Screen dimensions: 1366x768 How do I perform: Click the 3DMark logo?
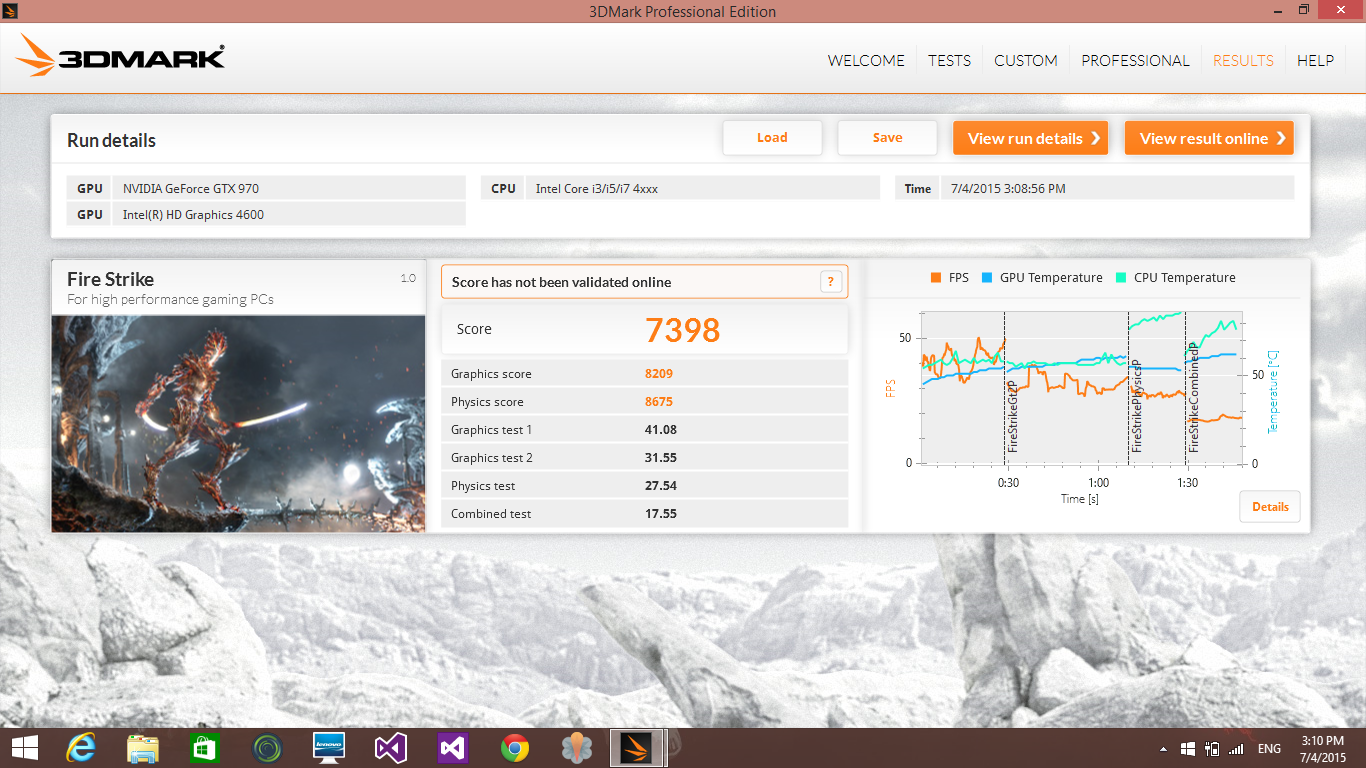click(120, 56)
